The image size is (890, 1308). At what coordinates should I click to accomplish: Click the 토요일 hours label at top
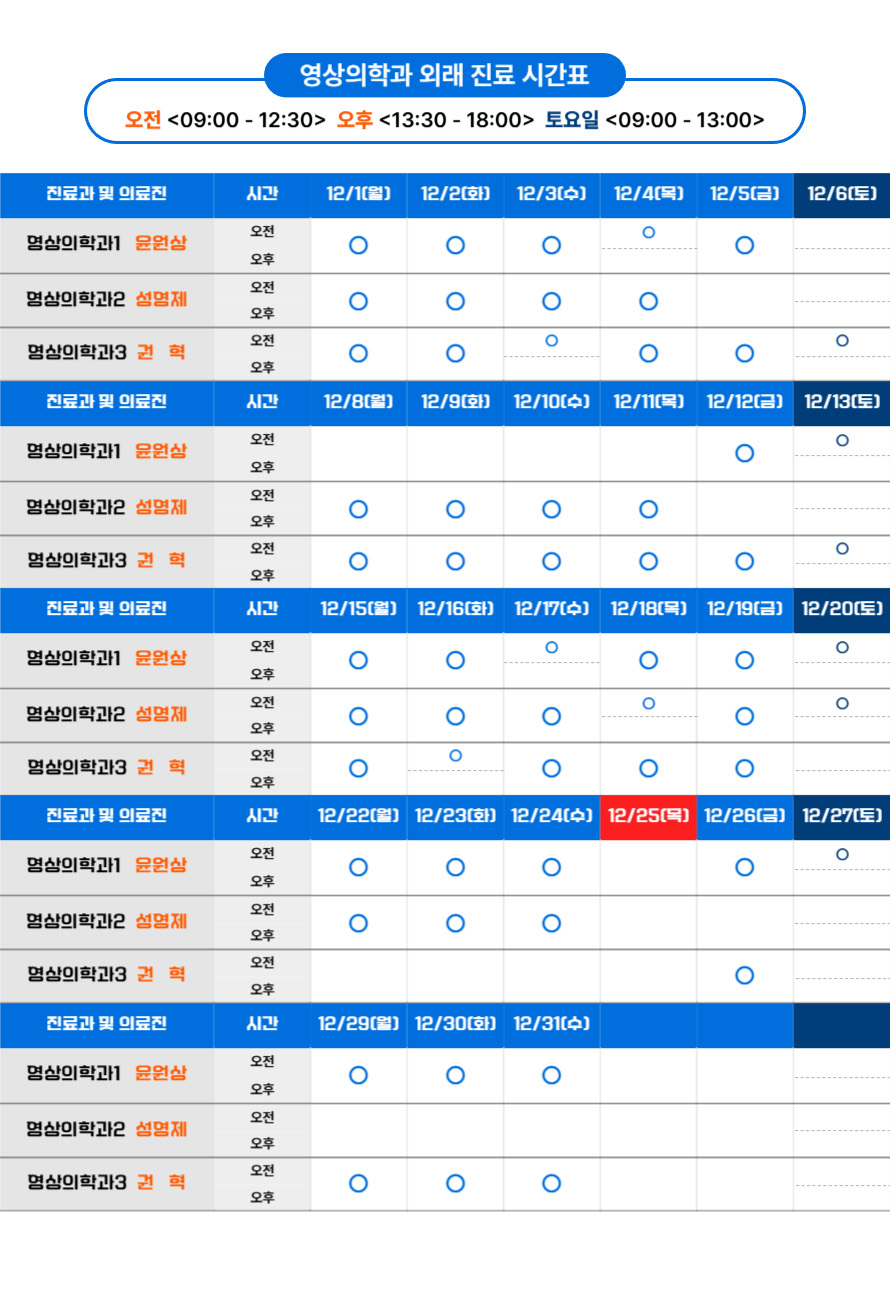(572, 120)
